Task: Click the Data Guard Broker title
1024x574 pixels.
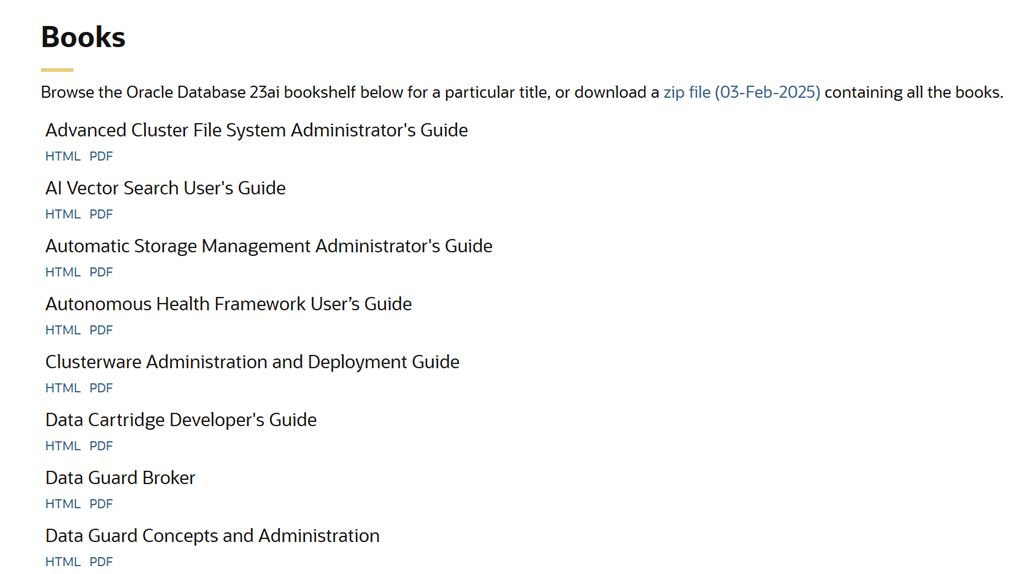Action: point(120,478)
